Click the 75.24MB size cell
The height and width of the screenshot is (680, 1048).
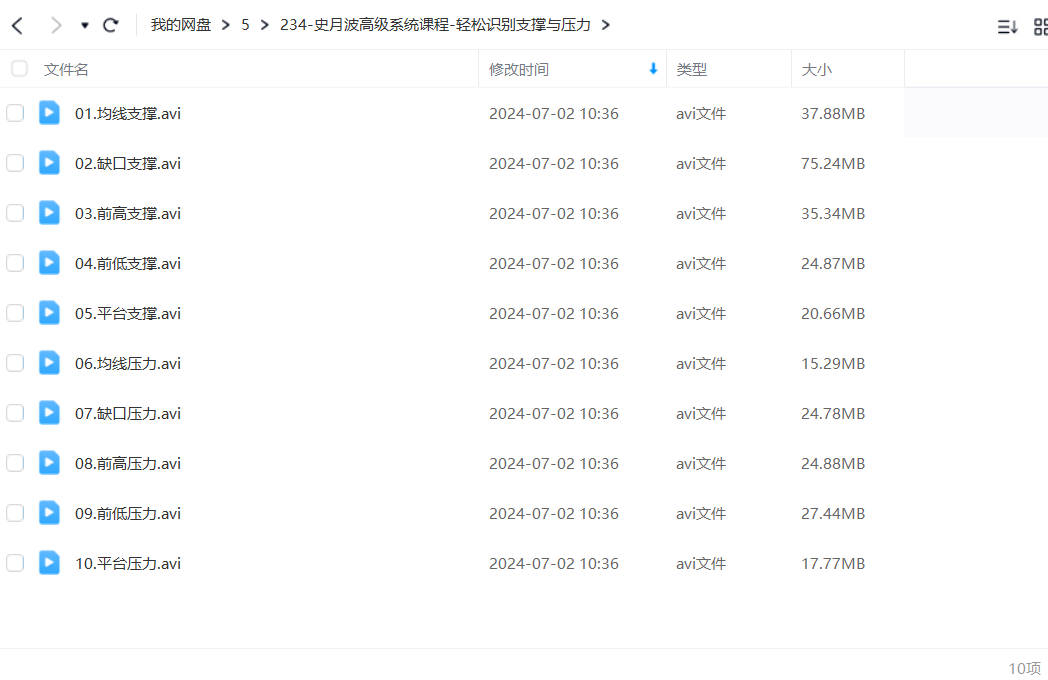click(x=833, y=164)
